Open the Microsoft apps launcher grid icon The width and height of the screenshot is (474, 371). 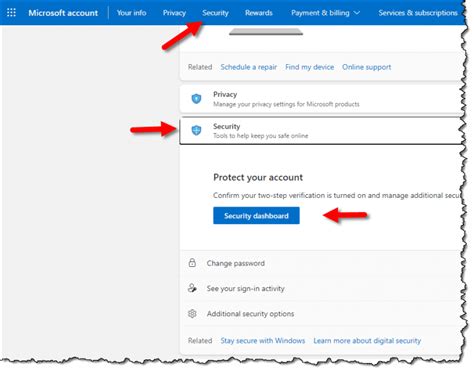11,13
